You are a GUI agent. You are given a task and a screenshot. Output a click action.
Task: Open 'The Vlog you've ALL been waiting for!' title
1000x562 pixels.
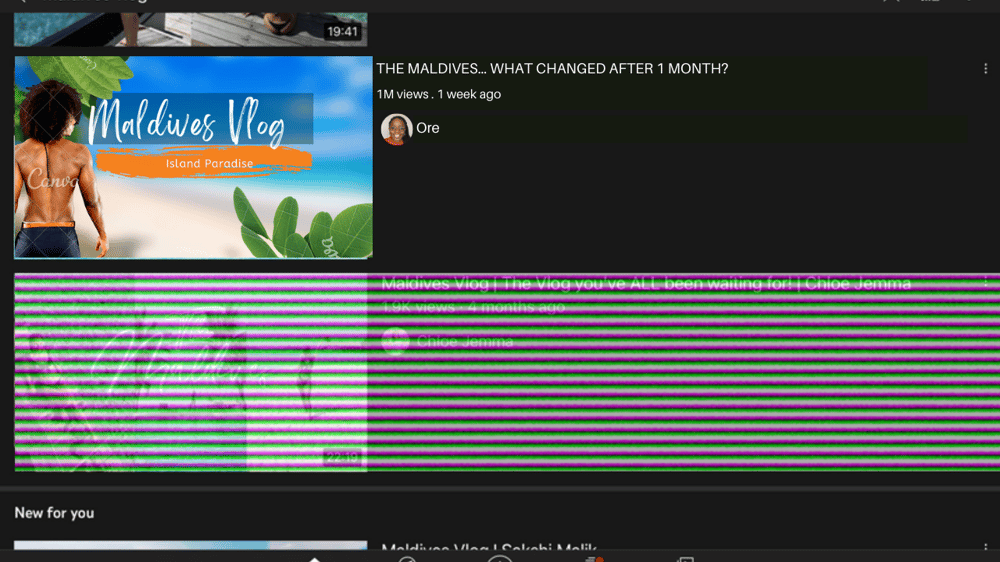pos(646,283)
